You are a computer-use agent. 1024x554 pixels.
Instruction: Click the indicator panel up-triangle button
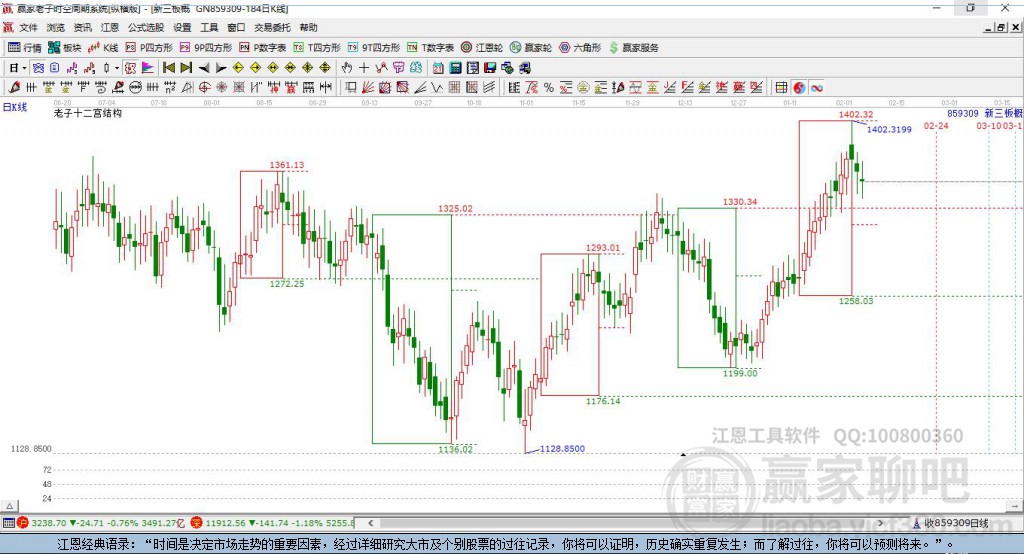(10, 506)
